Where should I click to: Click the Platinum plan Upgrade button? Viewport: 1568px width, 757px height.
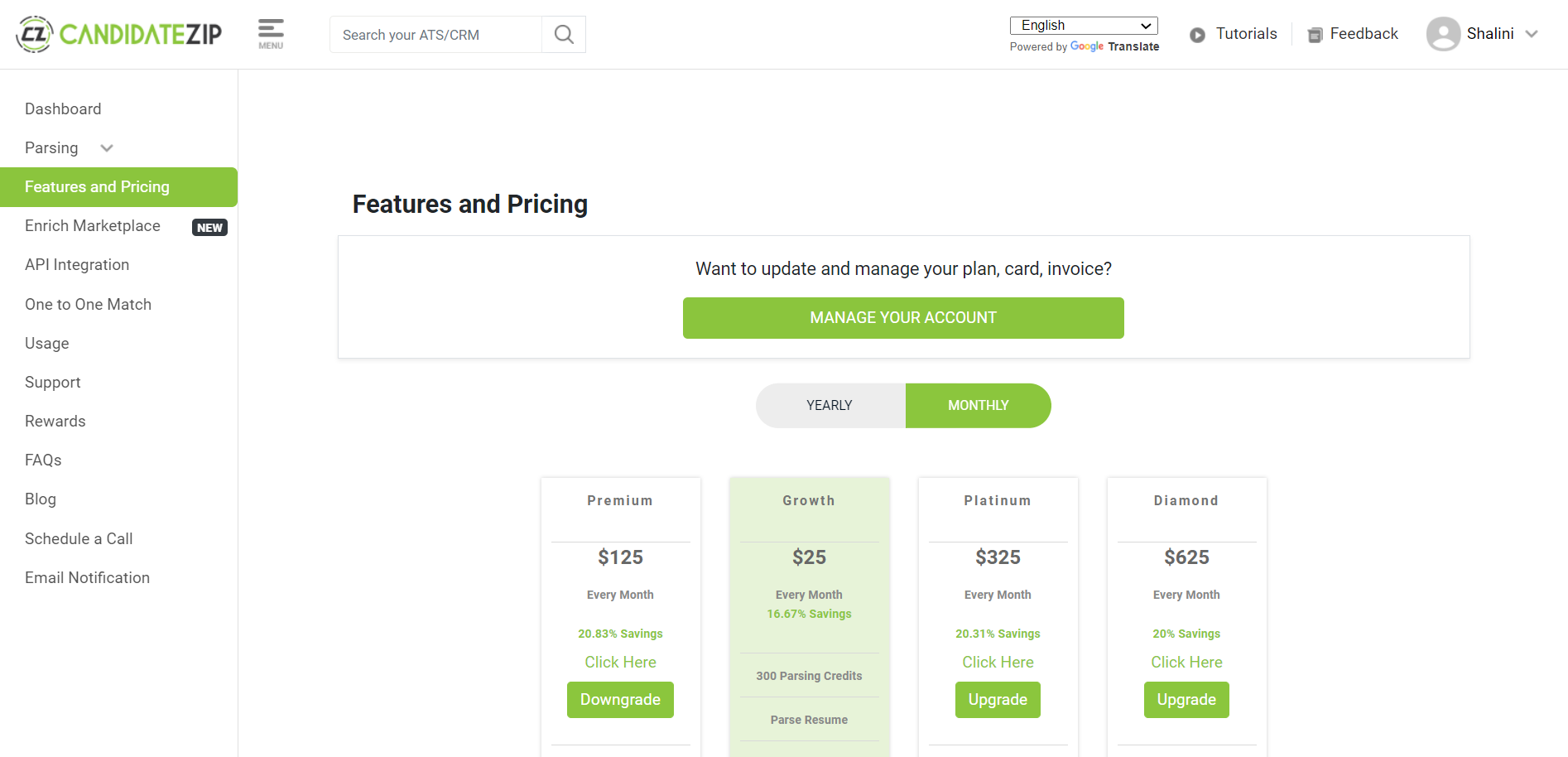pyautogui.click(x=998, y=700)
